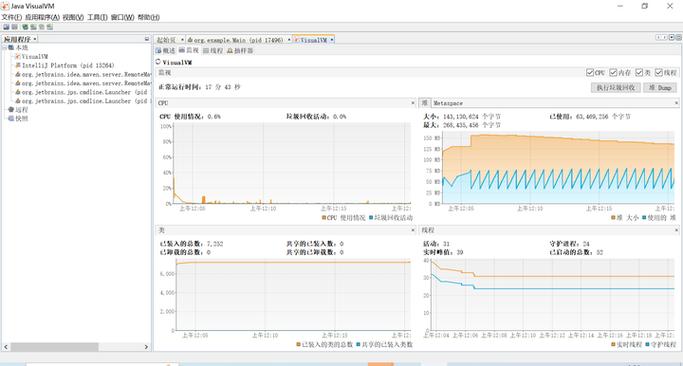Click the second main toolbar icon
The image size is (683, 366).
point(14,27)
